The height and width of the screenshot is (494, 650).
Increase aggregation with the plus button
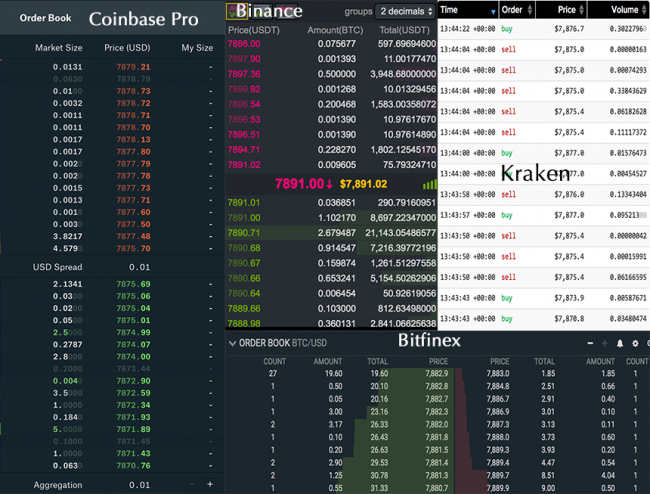(x=209, y=484)
